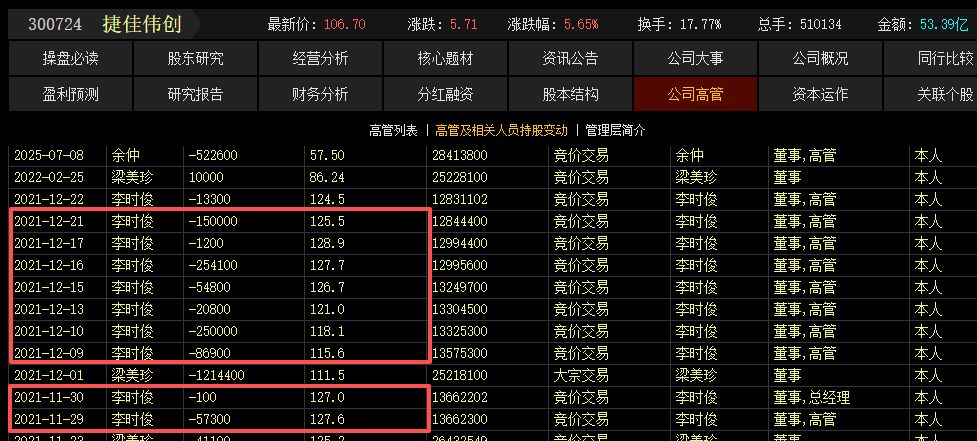Go to the 资讯公告 tab
The image size is (977, 441).
570,59
